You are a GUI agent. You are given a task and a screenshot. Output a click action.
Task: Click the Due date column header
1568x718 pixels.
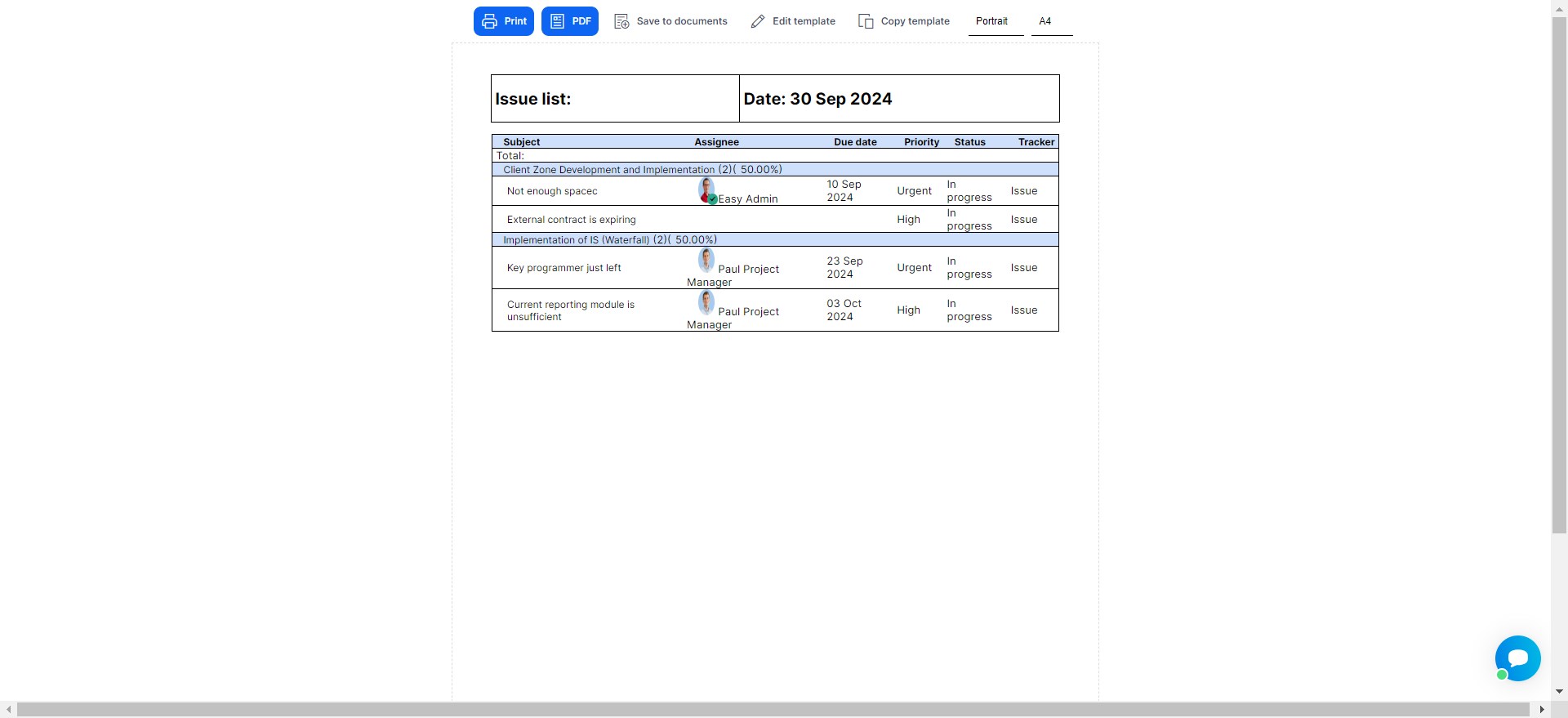pyautogui.click(x=854, y=142)
